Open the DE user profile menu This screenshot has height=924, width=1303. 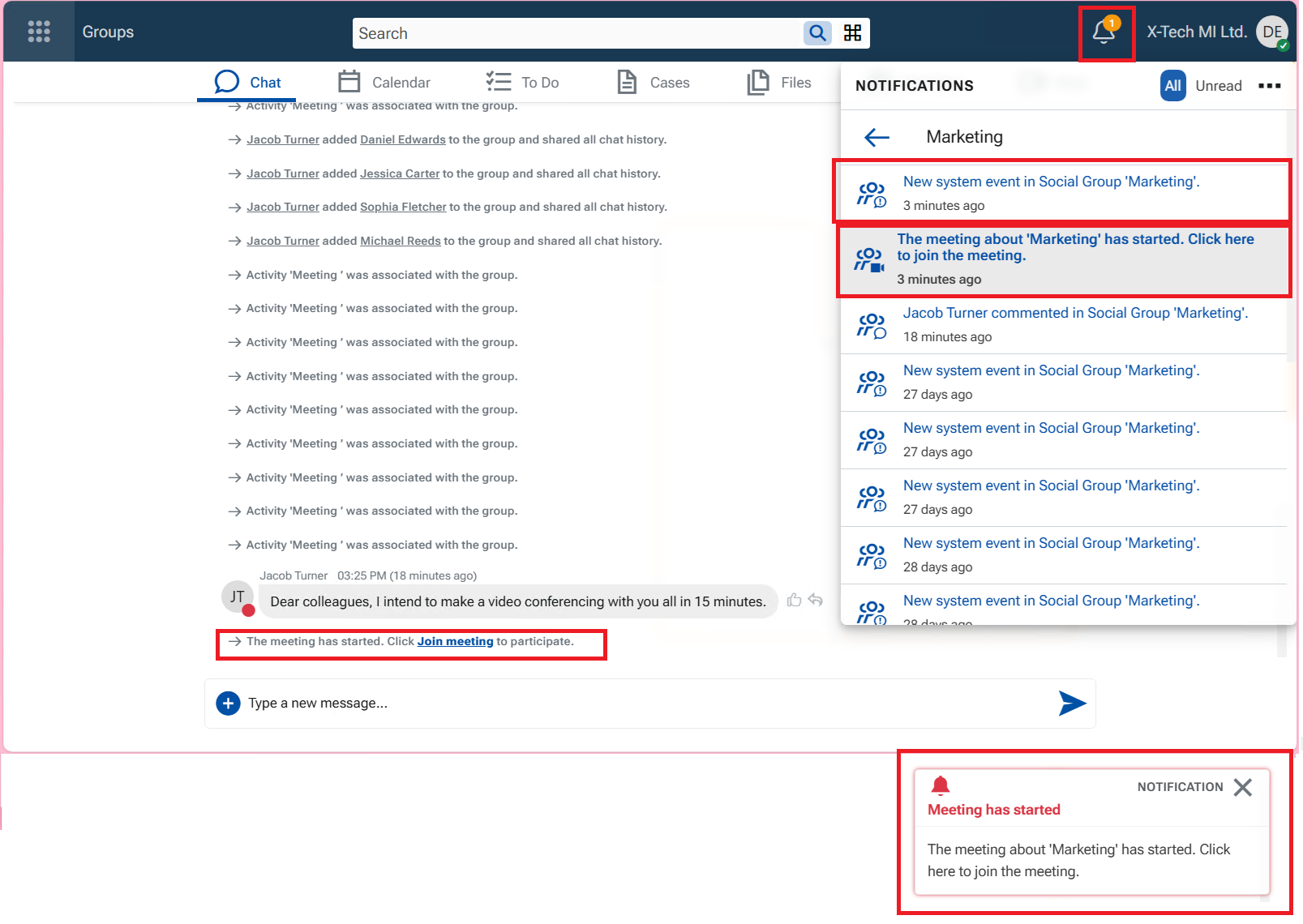tap(1271, 32)
